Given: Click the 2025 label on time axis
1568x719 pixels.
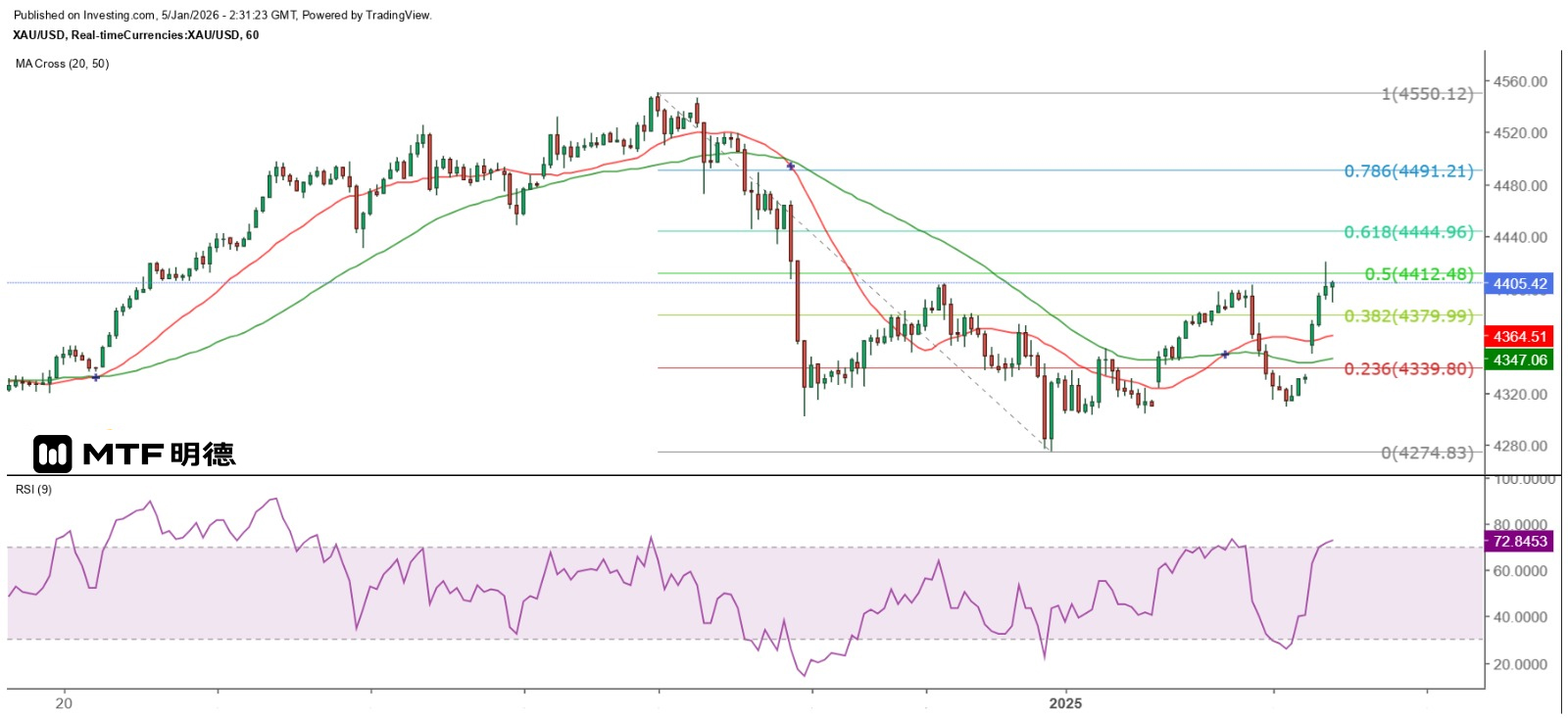Looking at the screenshot, I should coord(1065,703).
